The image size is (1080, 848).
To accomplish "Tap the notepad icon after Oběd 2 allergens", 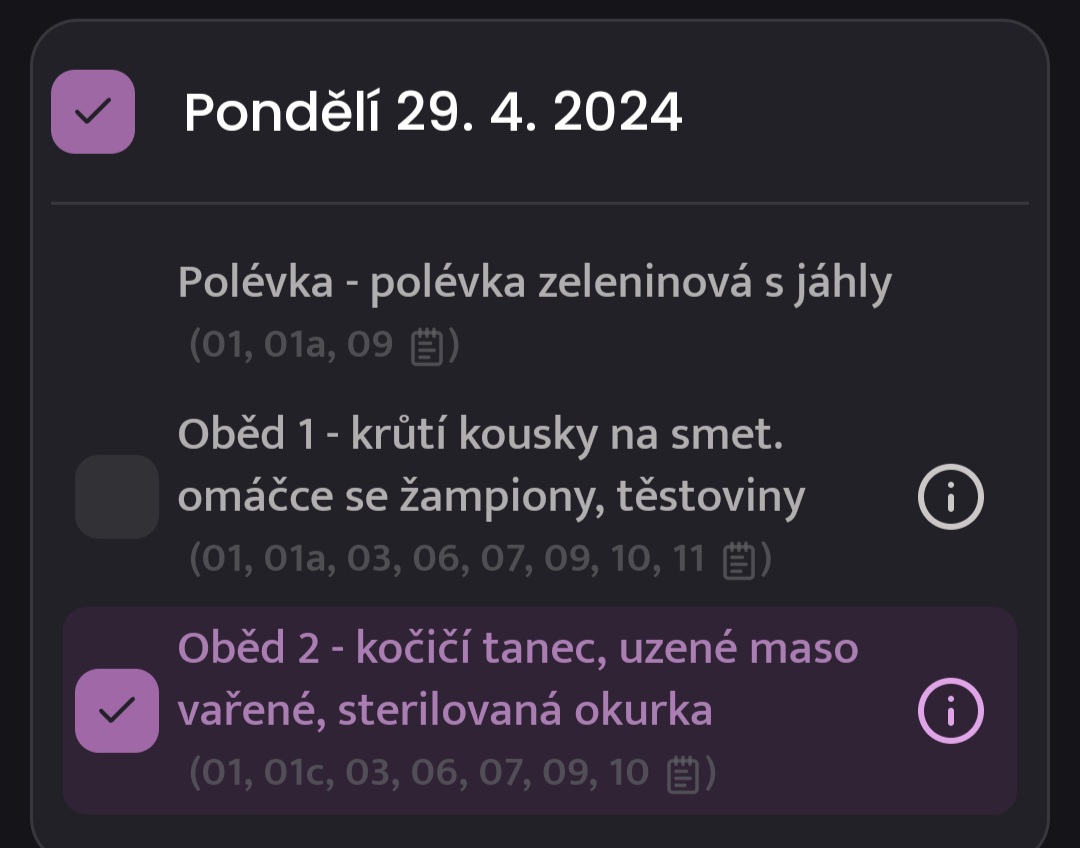I will tap(683, 774).
